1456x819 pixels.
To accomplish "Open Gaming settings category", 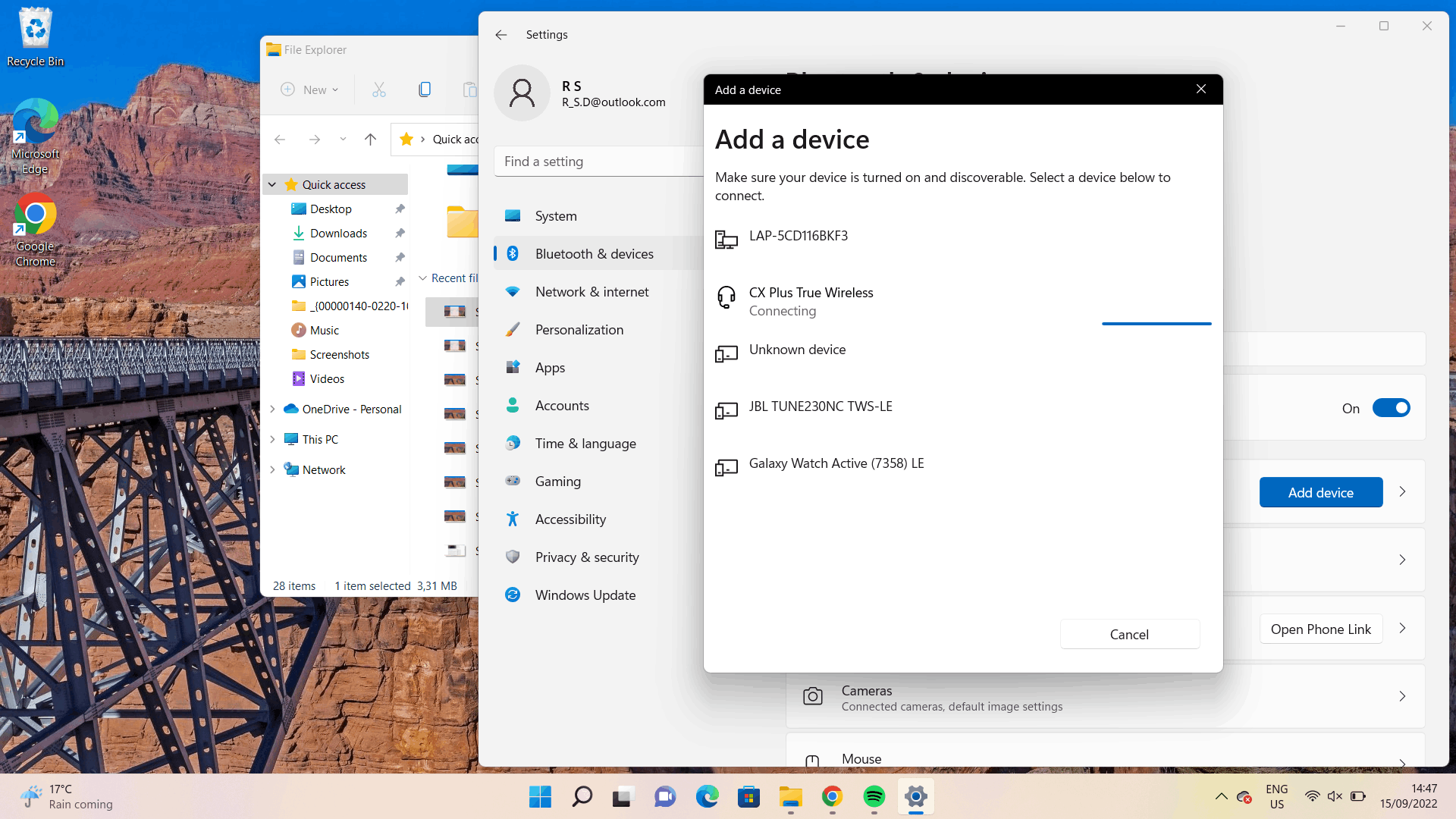I will coord(599,482).
